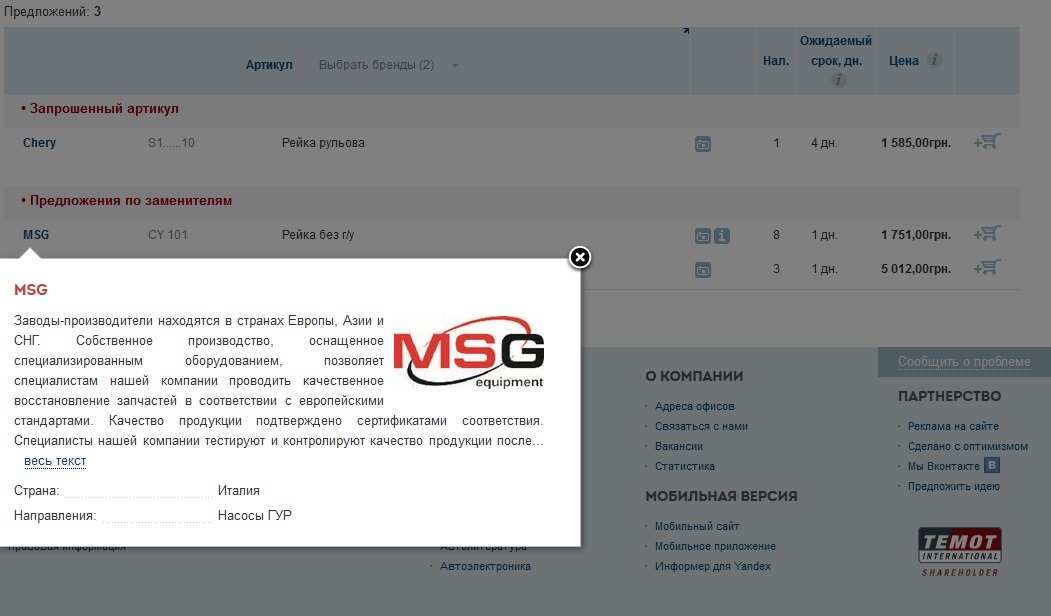Click 4 дн. delivery term for Chery
Viewport: 1051px width, 616px height.
(824, 143)
